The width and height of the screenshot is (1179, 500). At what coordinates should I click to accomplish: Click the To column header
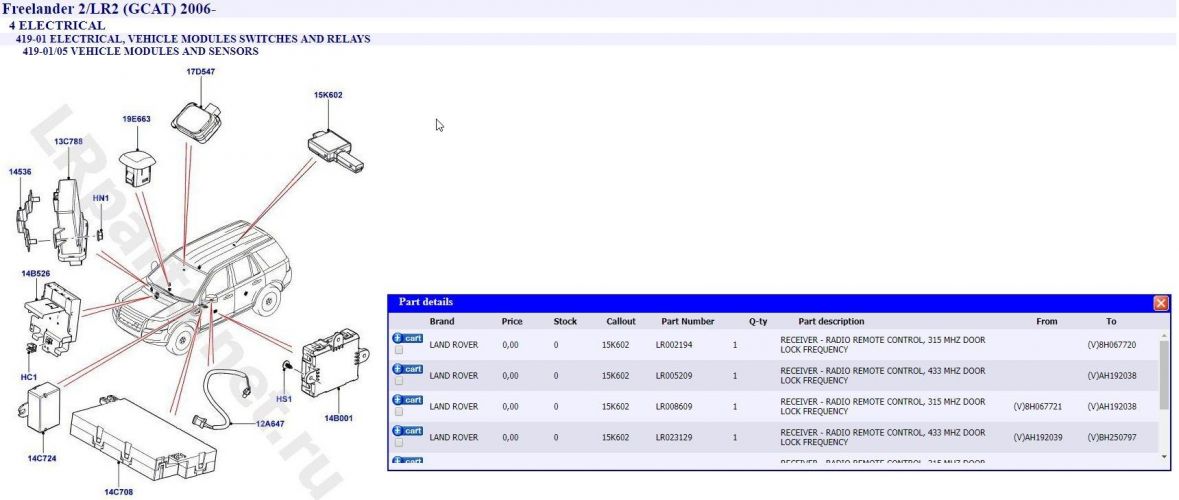click(1111, 321)
